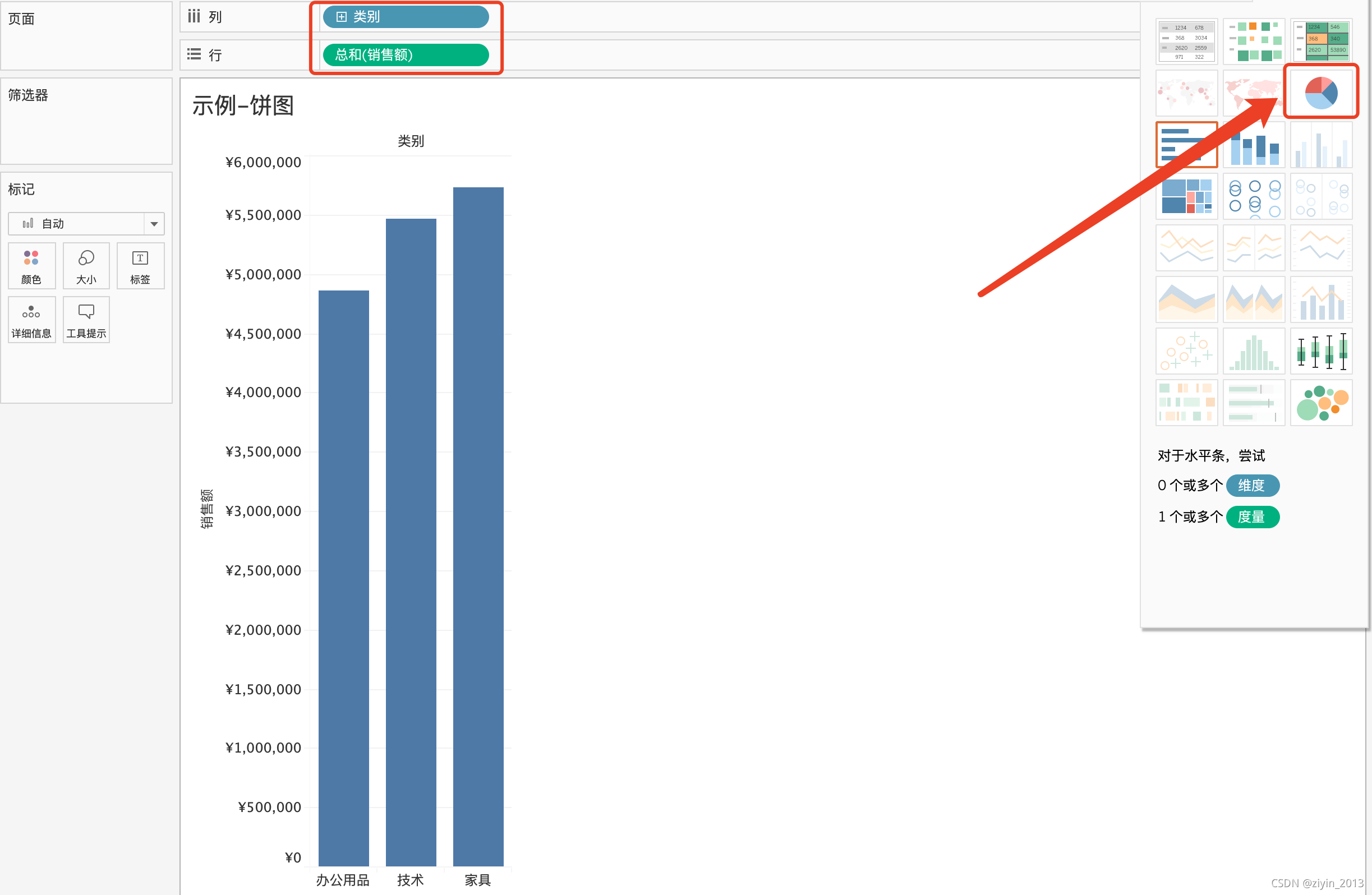
Task: Pick the treemap chart thumbnail
Action: [x=1186, y=196]
